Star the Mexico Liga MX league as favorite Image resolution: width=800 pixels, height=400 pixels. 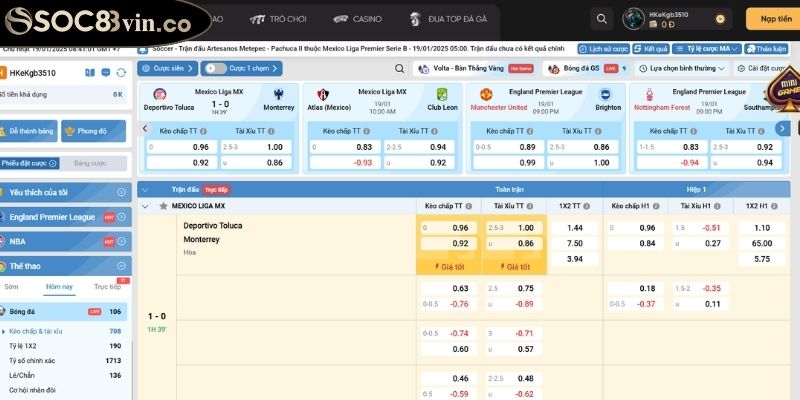tap(163, 205)
